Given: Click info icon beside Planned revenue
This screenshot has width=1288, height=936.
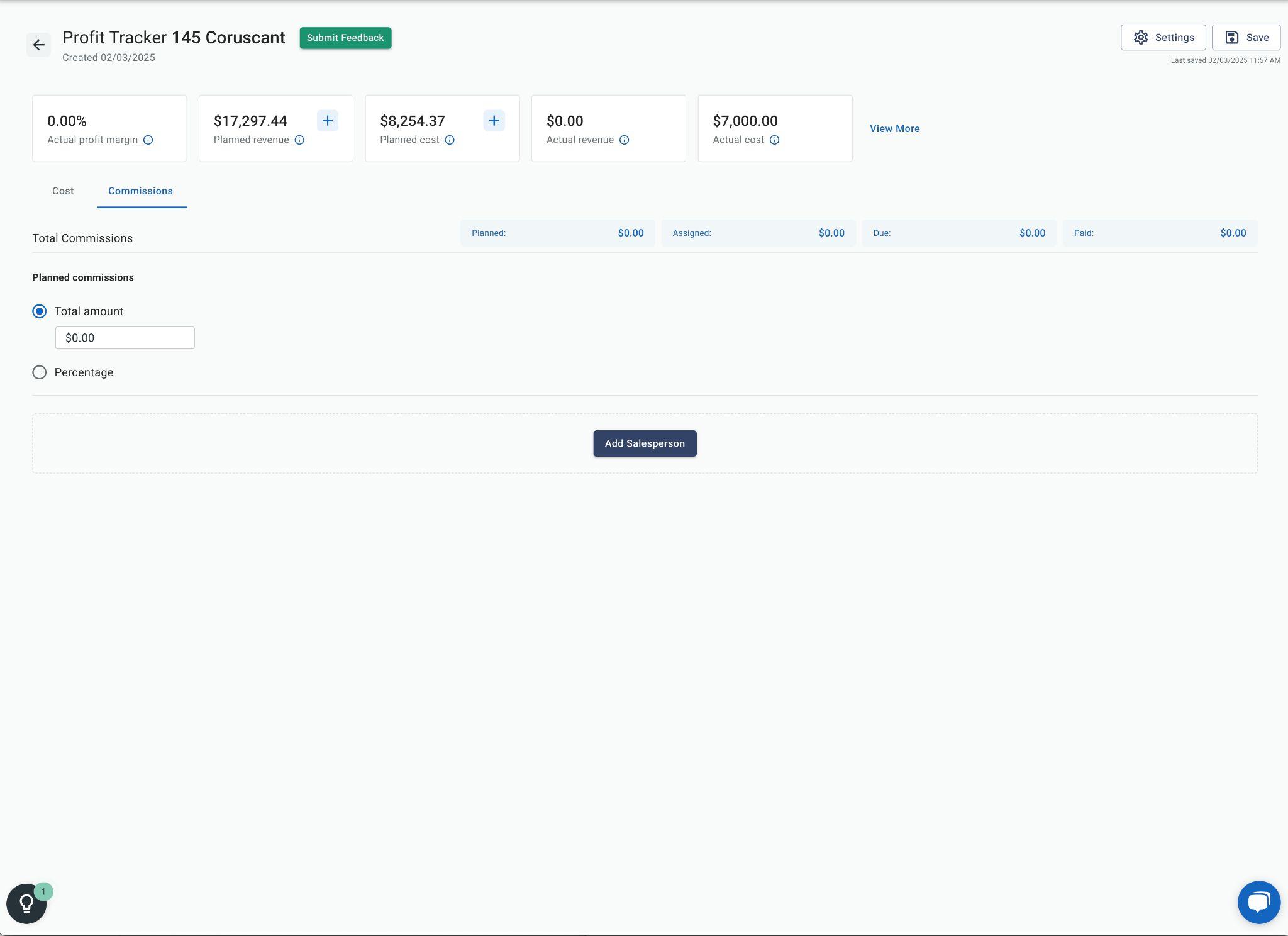Looking at the screenshot, I should [x=299, y=140].
